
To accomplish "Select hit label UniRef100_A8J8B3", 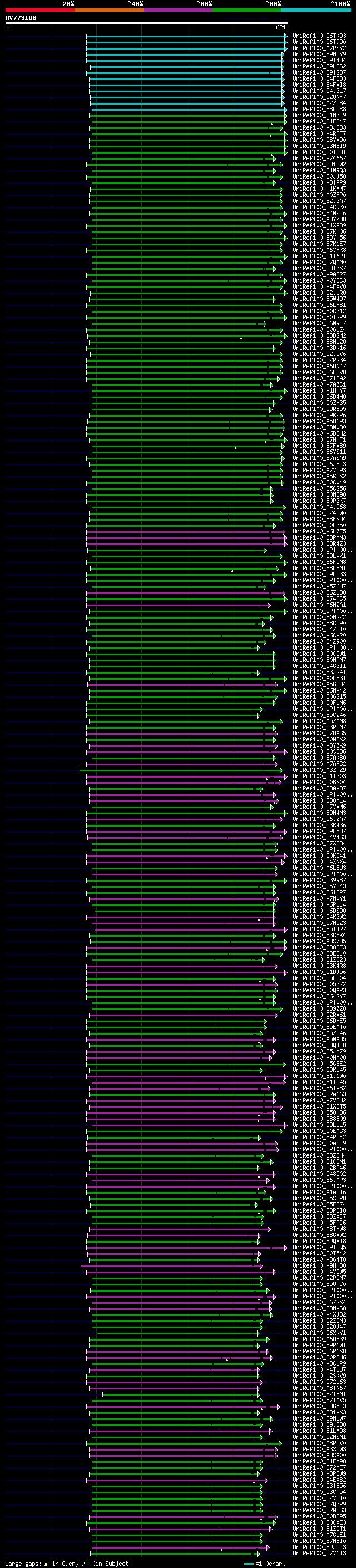I will pyautogui.click(x=319, y=127).
